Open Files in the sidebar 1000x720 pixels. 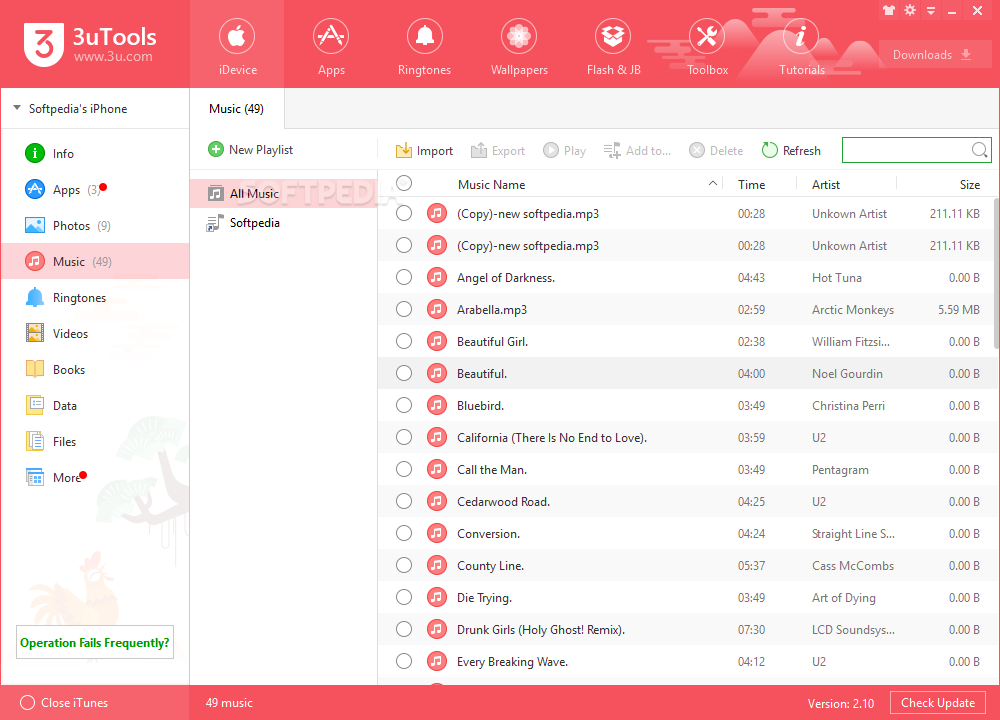coord(95,442)
